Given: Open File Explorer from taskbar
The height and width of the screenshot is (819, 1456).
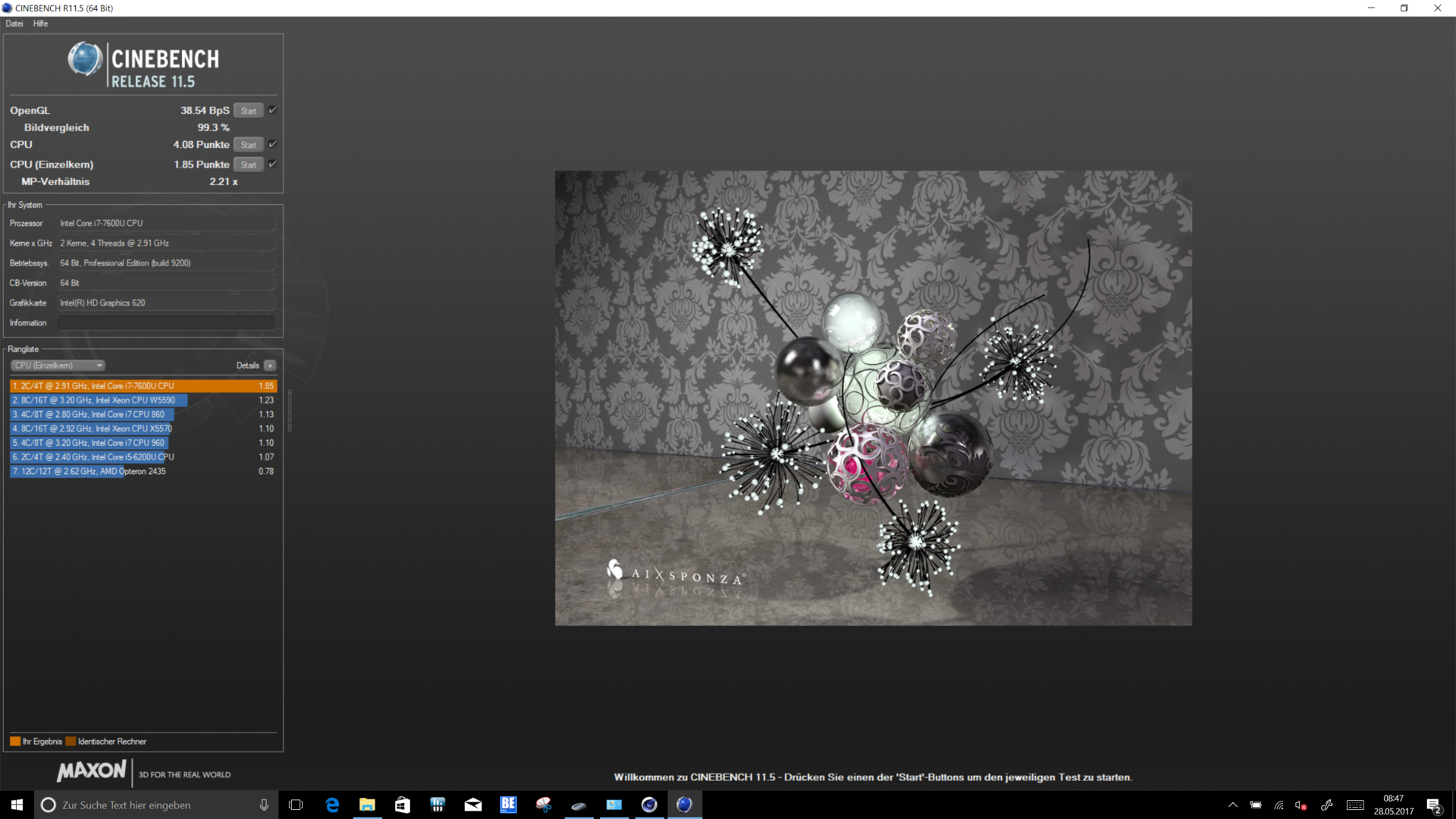Looking at the screenshot, I should [x=367, y=805].
